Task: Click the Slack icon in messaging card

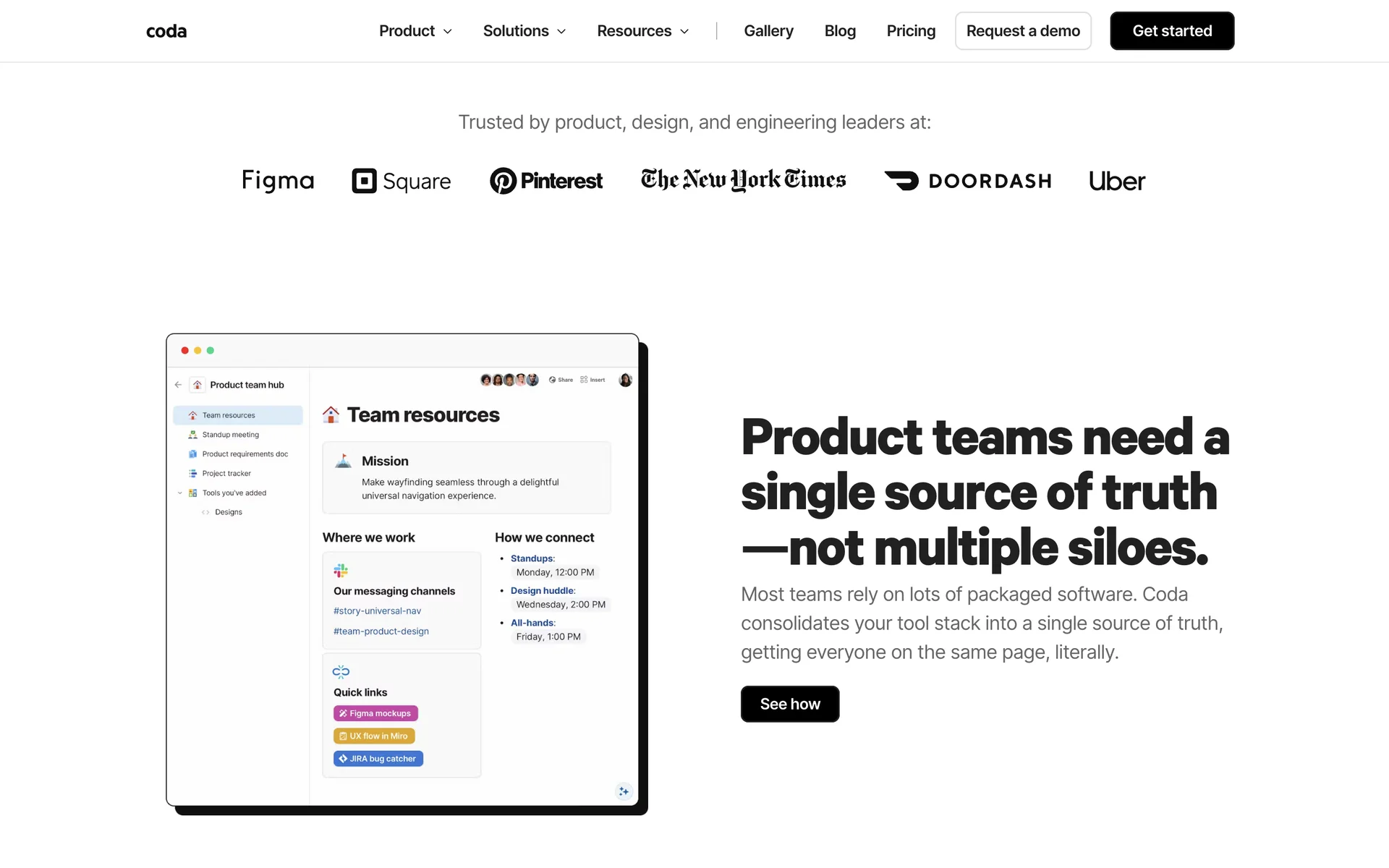Action: 341,571
